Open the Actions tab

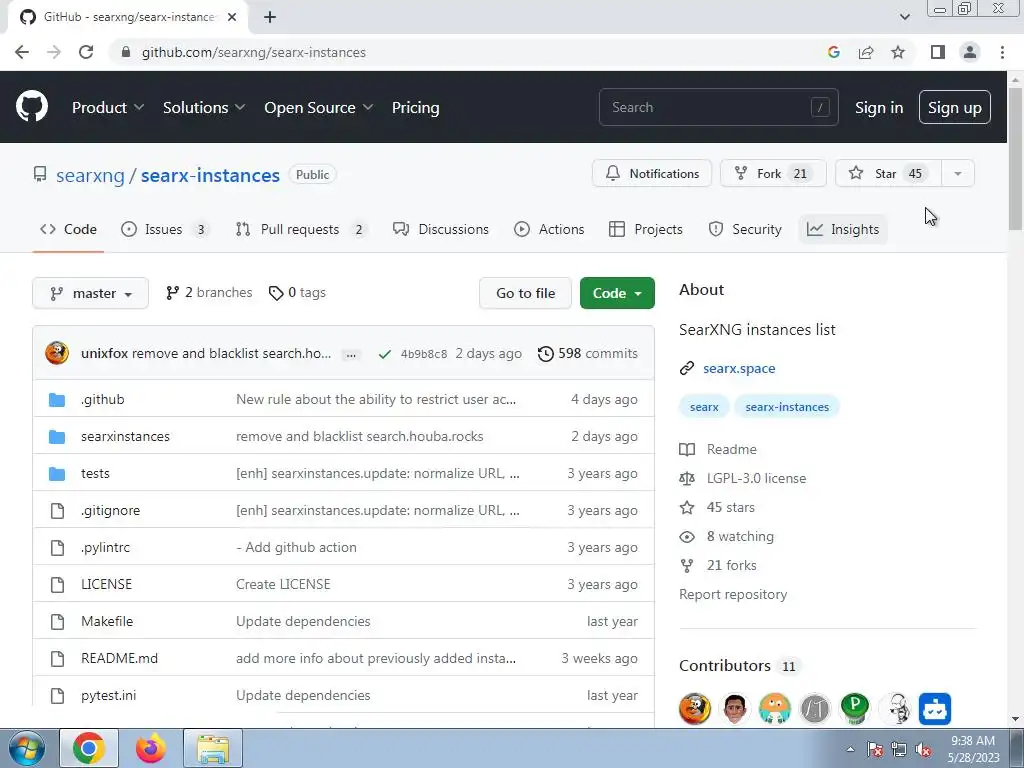[549, 229]
